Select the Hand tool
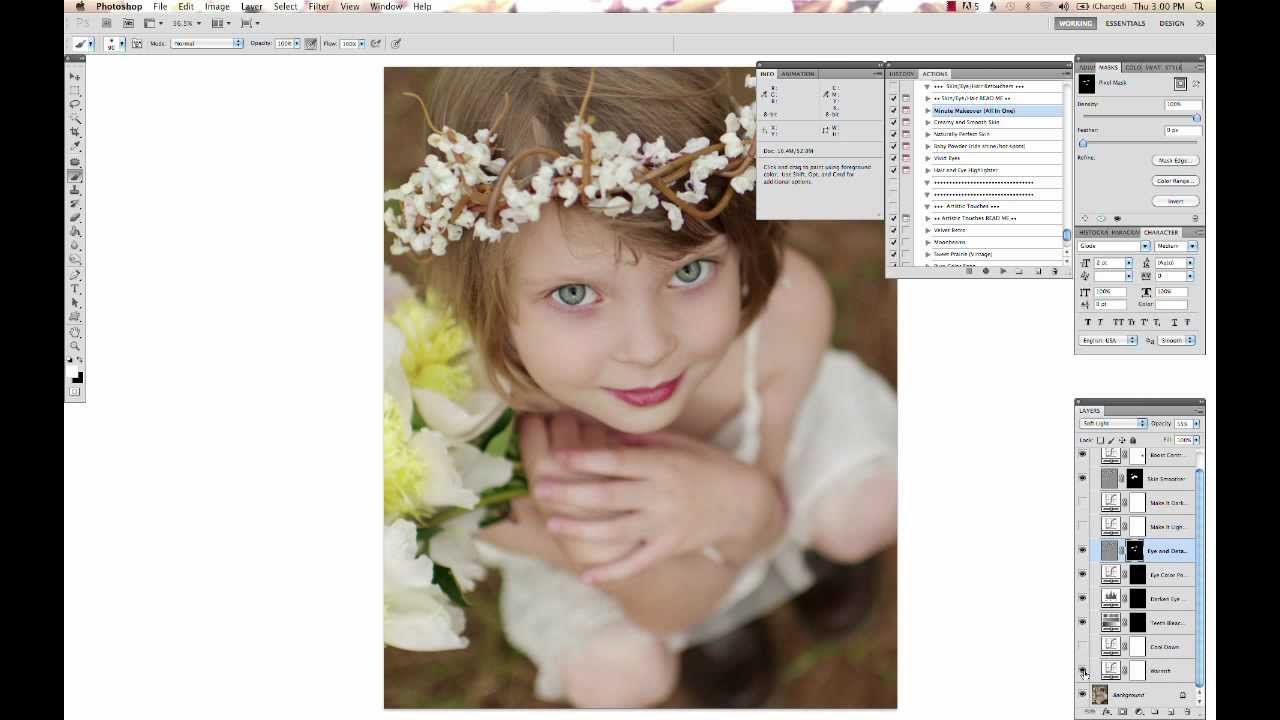Viewport: 1280px width, 720px height. pos(75,332)
